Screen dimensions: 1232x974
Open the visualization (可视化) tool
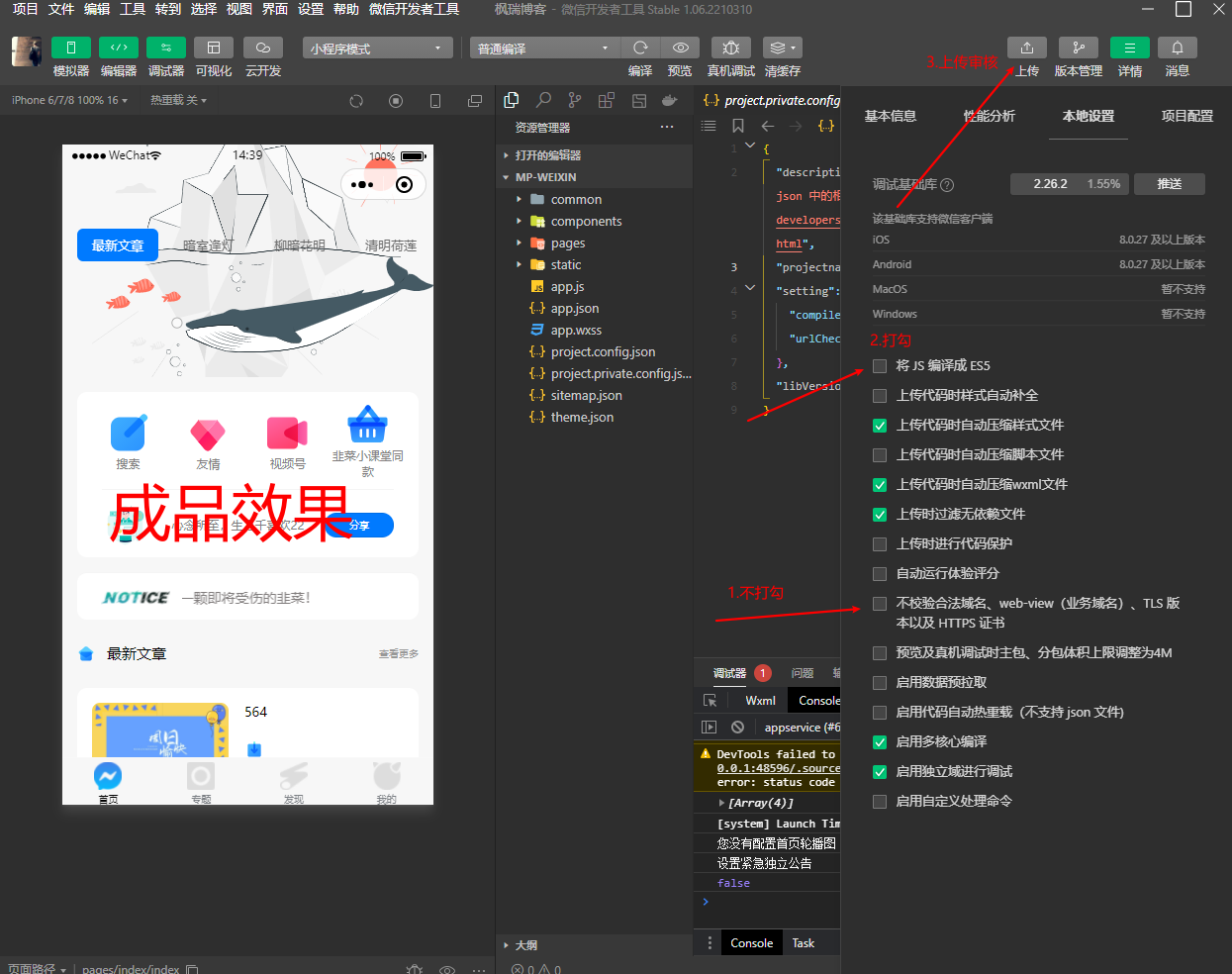(214, 48)
